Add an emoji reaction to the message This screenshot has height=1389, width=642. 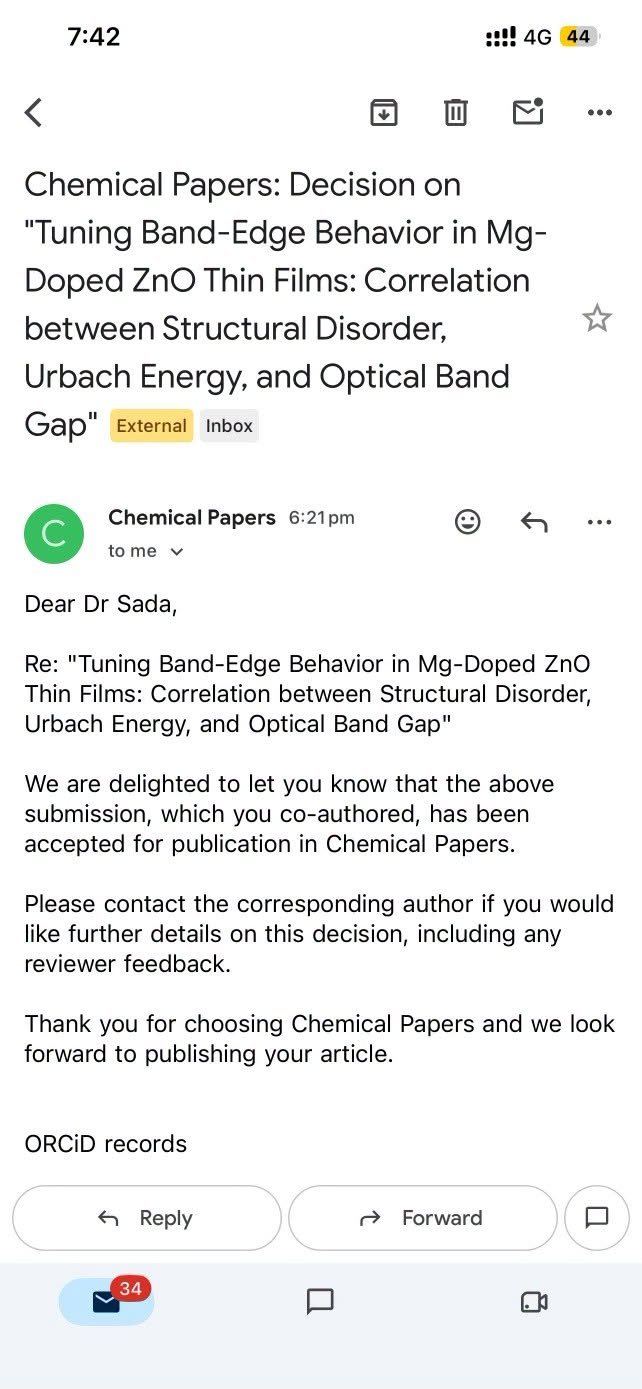tap(467, 521)
